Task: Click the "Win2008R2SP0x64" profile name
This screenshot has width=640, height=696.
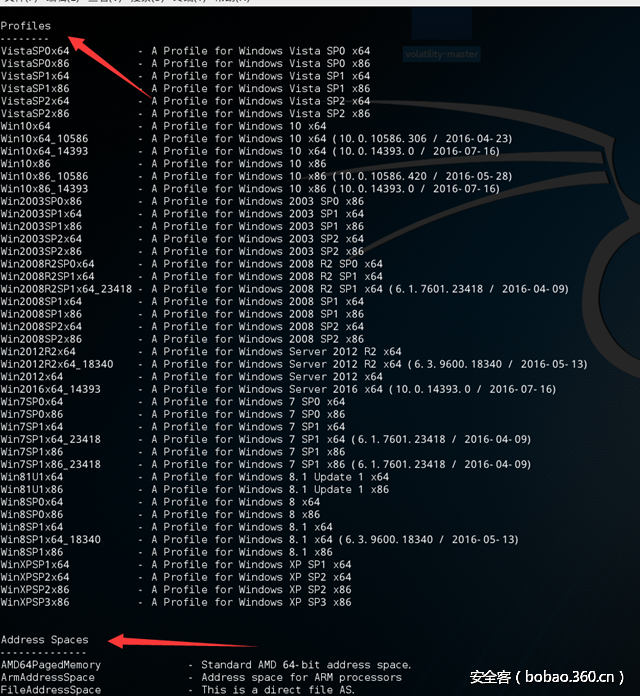Action: pyautogui.click(x=47, y=264)
